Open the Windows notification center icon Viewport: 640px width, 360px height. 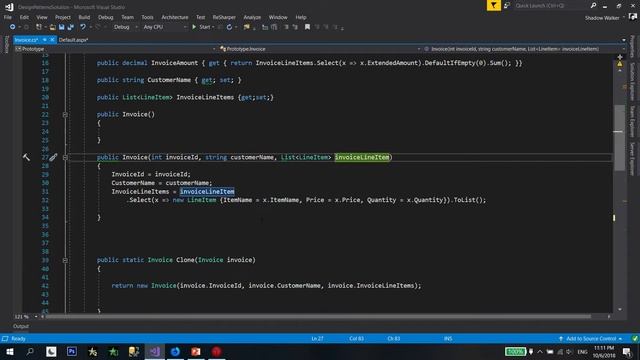click(x=627, y=351)
